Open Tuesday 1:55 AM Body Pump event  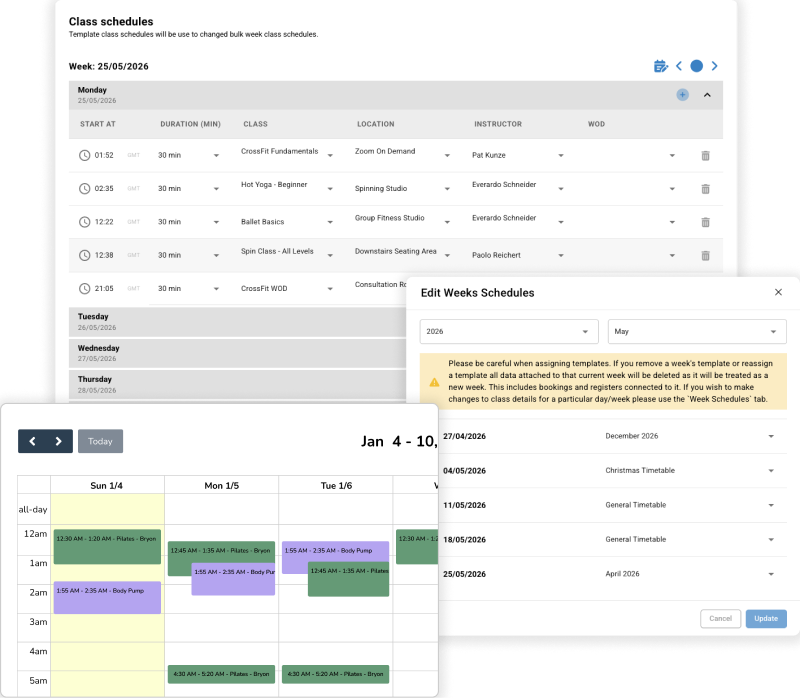(335, 551)
